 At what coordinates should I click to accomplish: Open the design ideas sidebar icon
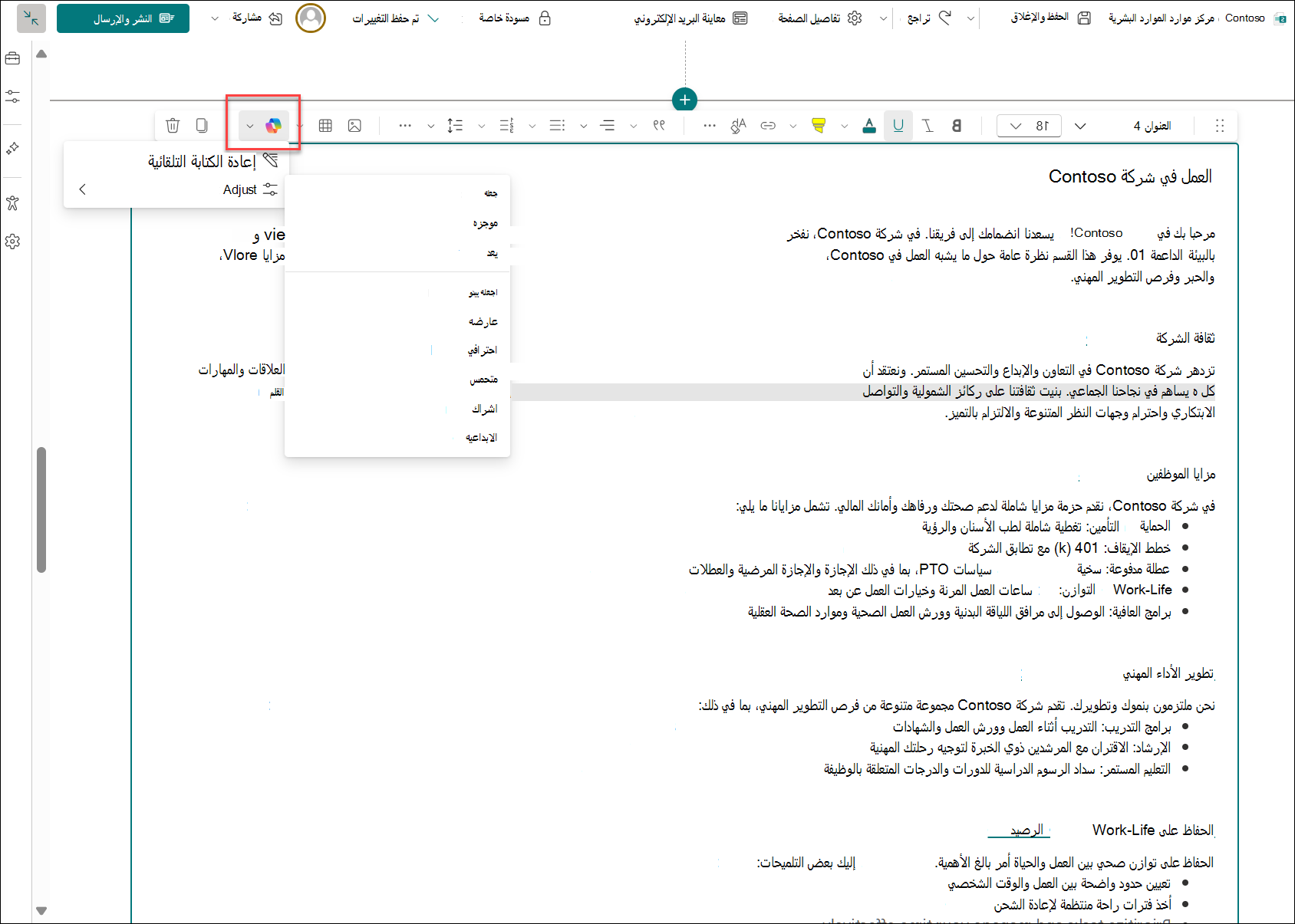click(x=12, y=148)
